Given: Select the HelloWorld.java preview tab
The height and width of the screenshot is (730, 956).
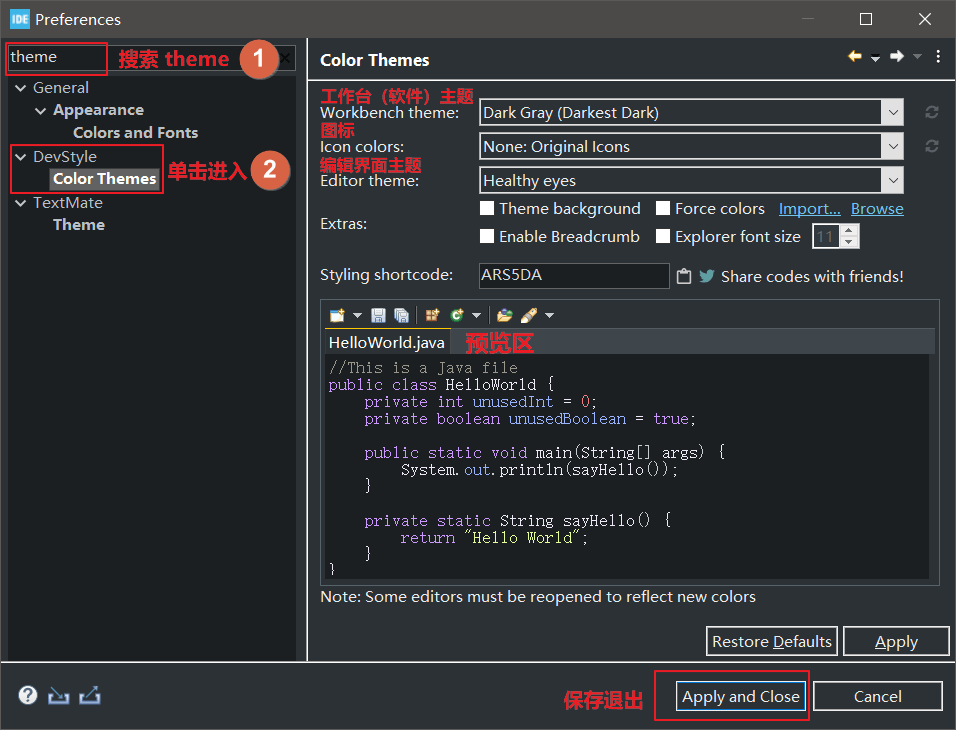Looking at the screenshot, I should (387, 342).
